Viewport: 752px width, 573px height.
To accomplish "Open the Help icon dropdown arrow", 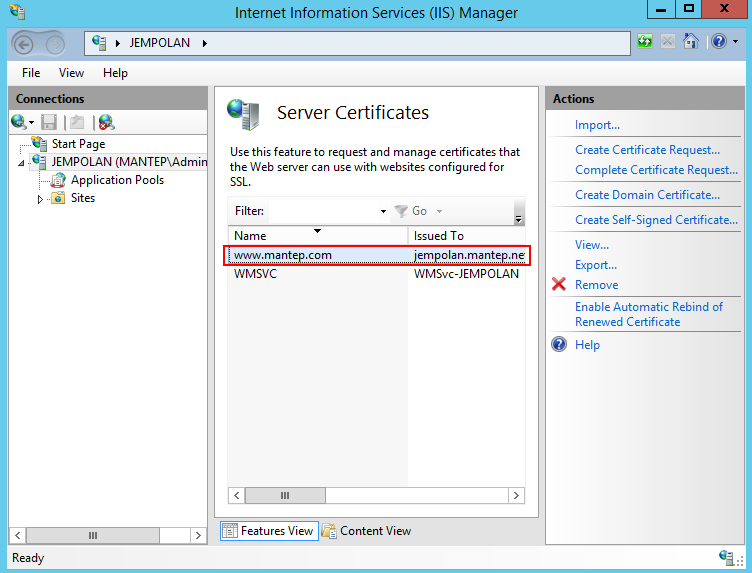I will point(735,42).
